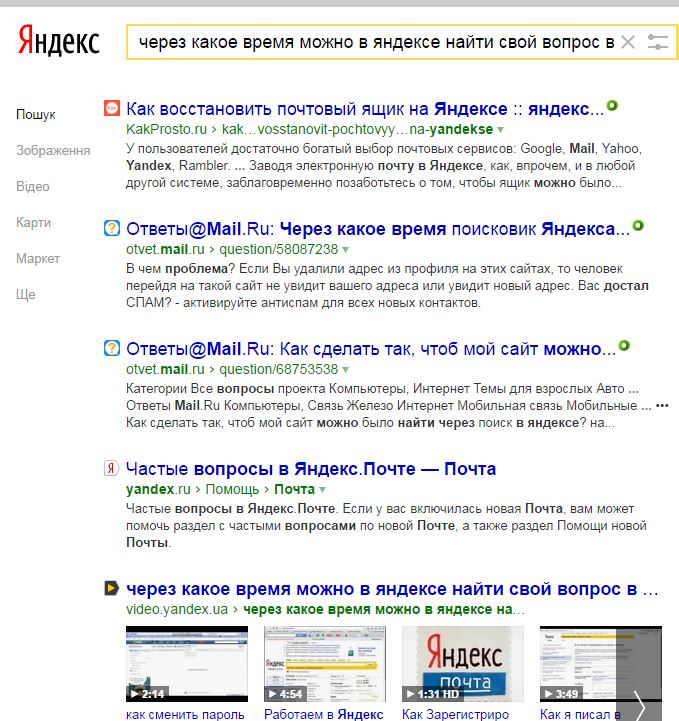Viewport: 679px width, 721px height.
Task: Click green circle next to KakProsto result
Action: point(612,105)
